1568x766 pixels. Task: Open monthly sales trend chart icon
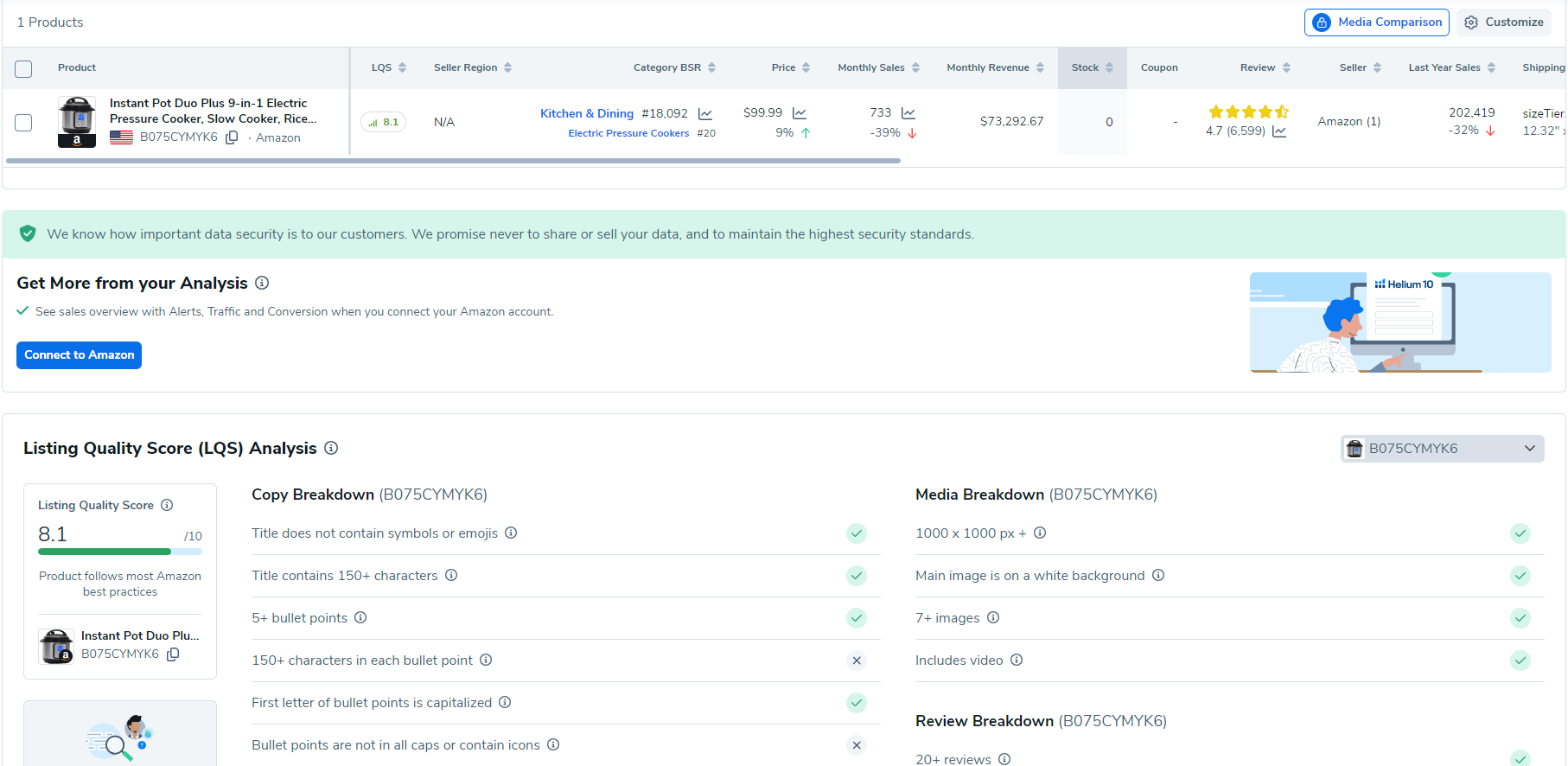click(x=908, y=113)
